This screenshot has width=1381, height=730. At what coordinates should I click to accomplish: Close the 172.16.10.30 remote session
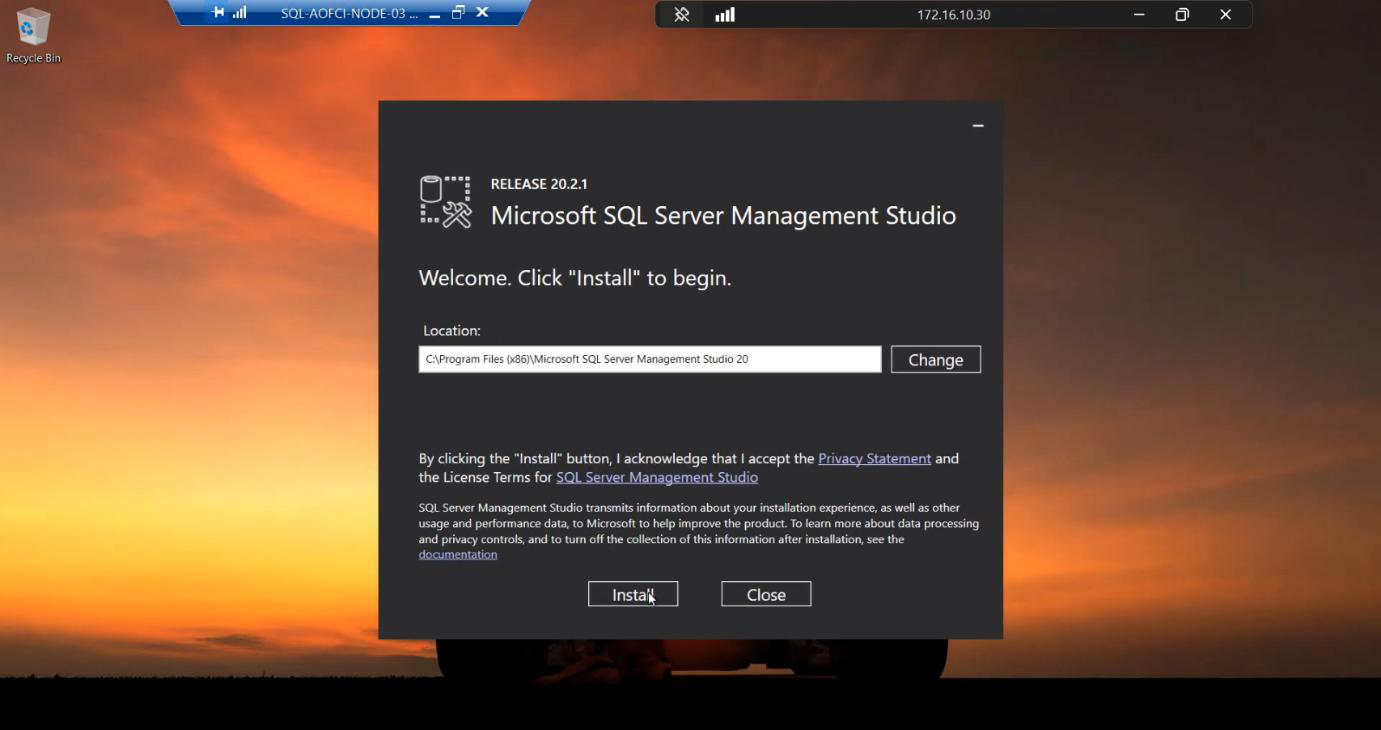tap(1225, 14)
